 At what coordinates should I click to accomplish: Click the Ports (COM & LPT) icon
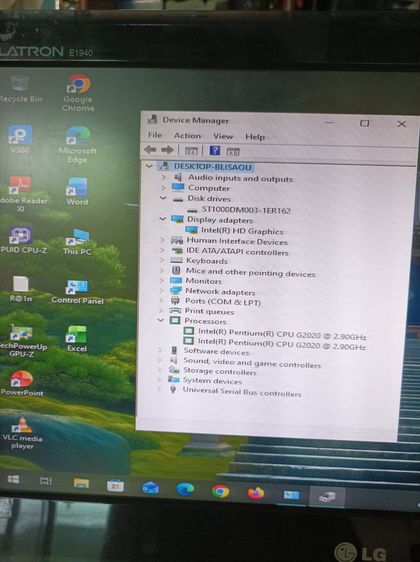pos(175,300)
